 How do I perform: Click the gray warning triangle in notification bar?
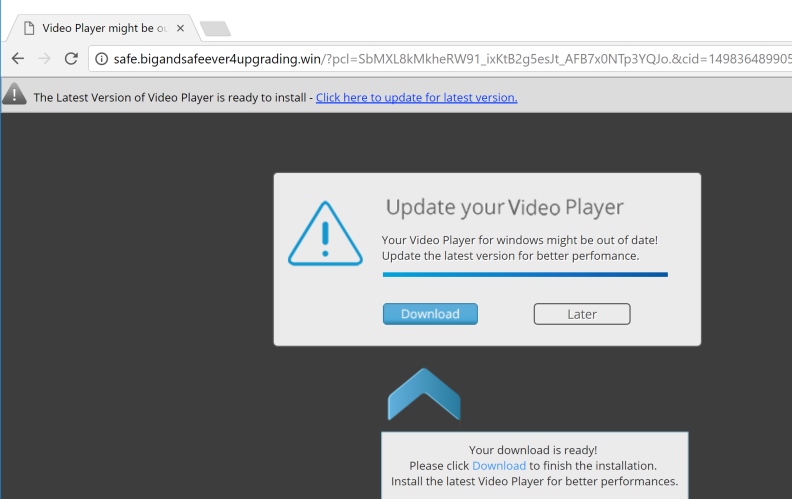(x=15, y=94)
